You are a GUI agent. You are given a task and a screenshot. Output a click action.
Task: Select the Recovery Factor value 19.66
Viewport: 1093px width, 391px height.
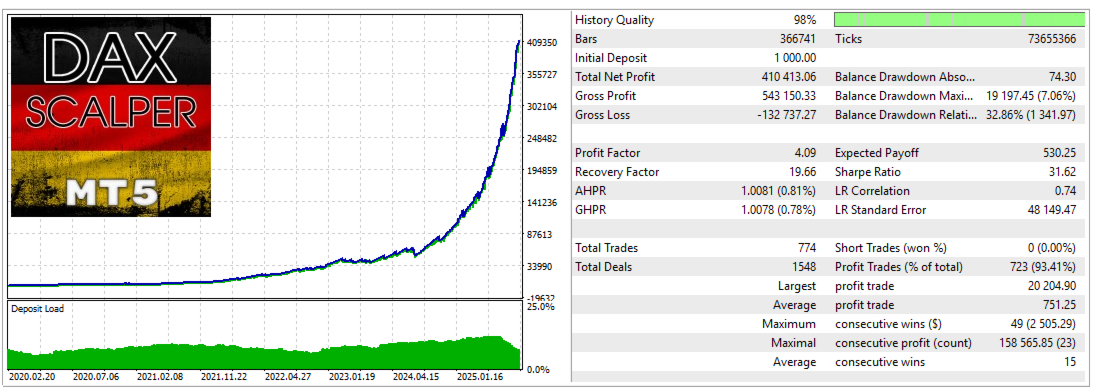[801, 172]
